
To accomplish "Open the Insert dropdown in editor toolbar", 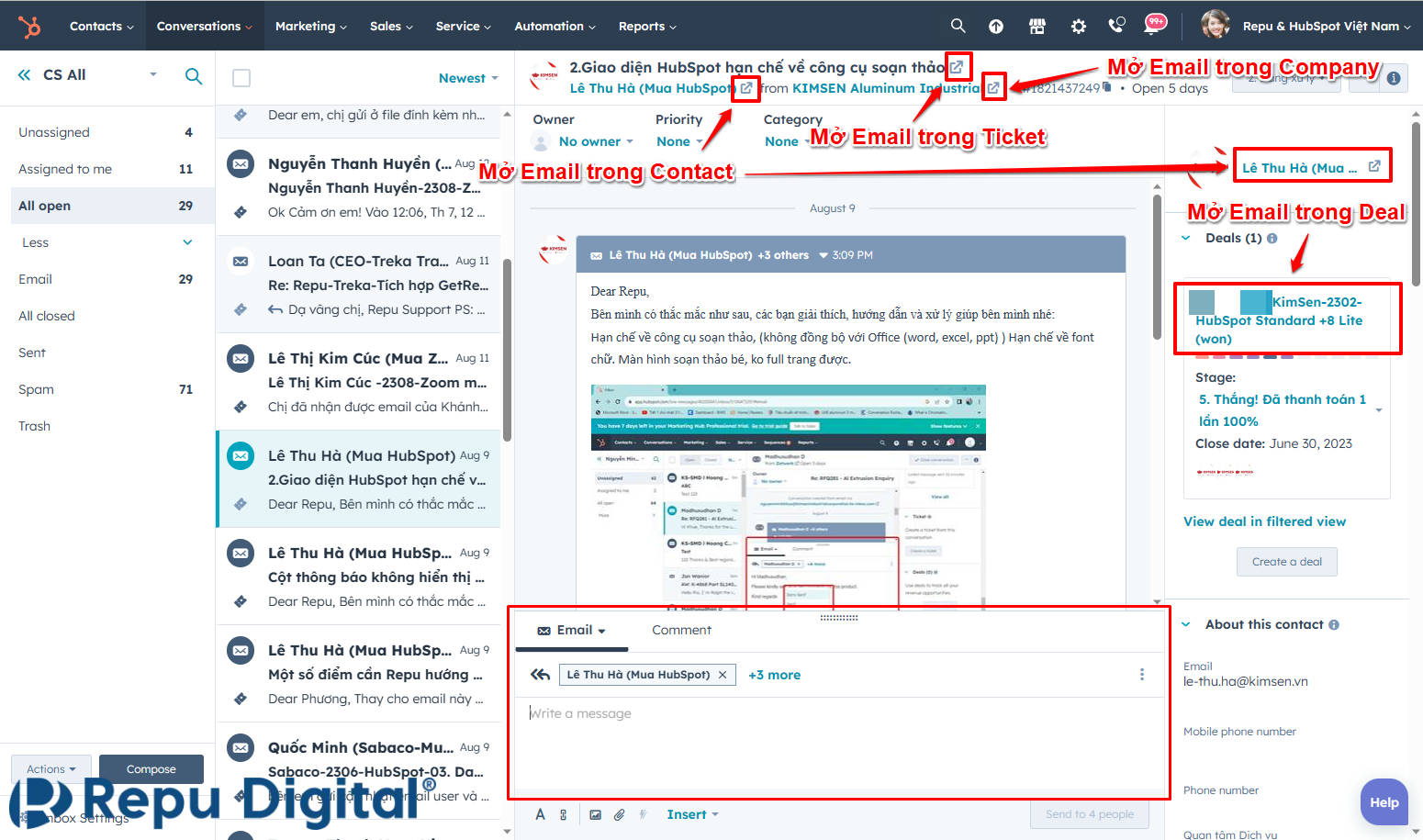I will 692,814.
